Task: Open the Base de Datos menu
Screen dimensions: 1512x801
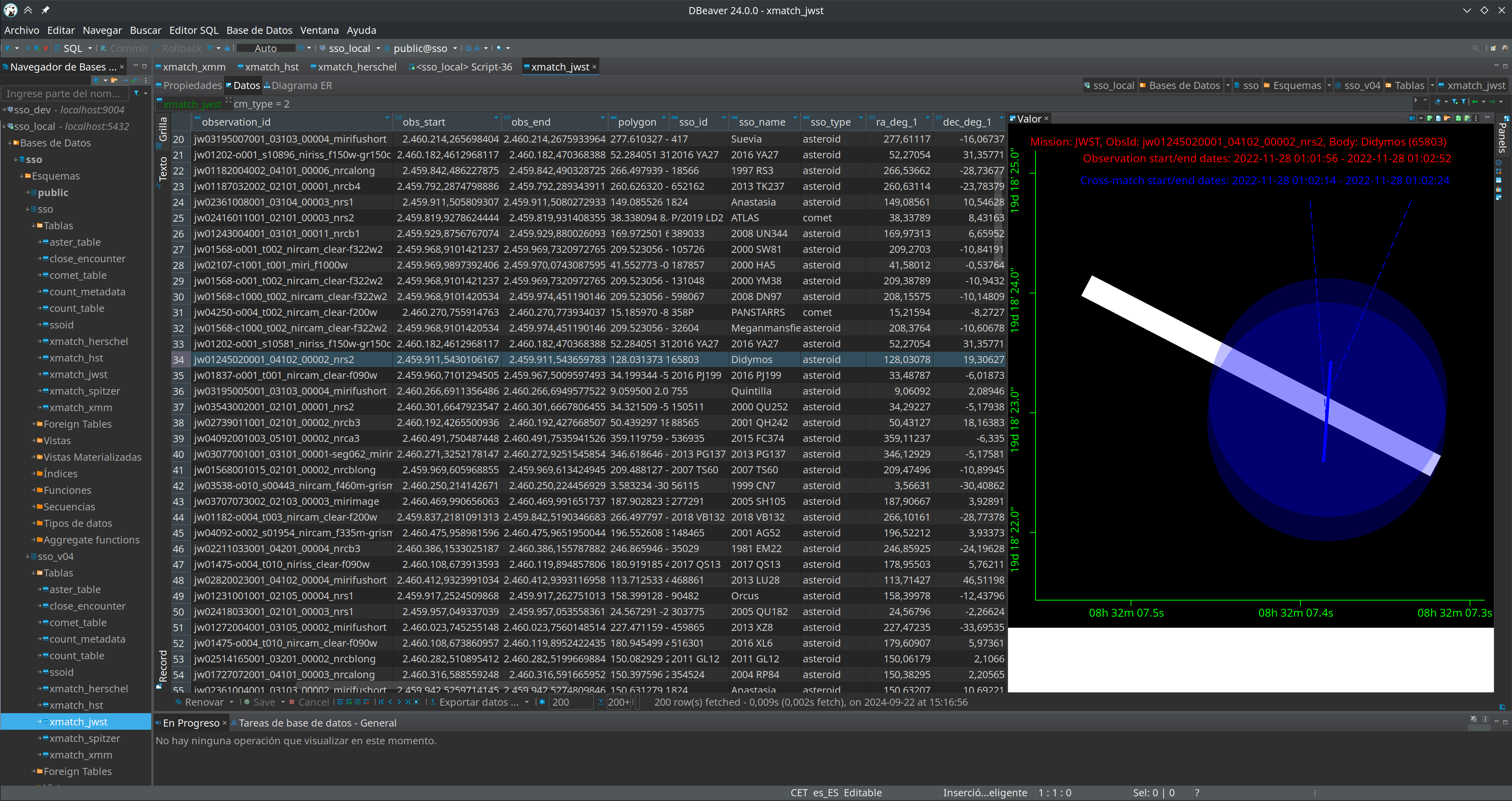Action: click(x=259, y=30)
